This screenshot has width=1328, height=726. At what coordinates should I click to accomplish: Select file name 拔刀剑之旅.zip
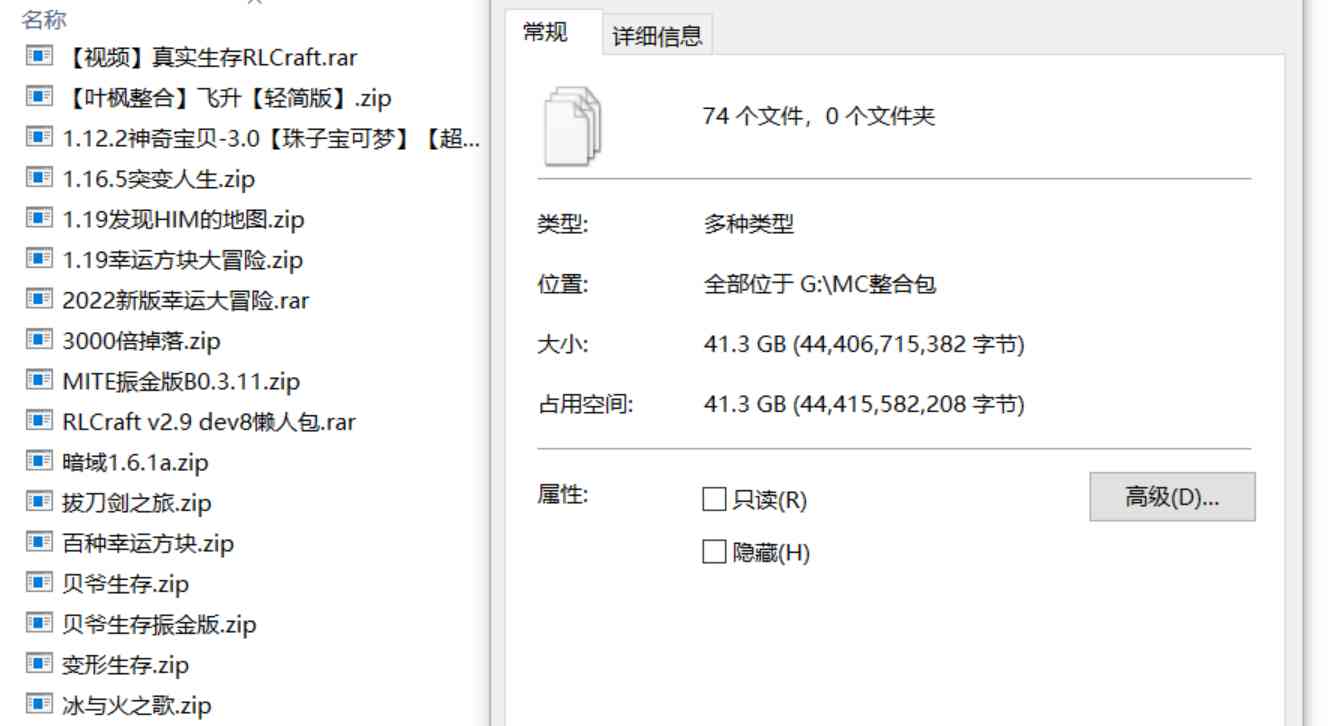point(137,503)
